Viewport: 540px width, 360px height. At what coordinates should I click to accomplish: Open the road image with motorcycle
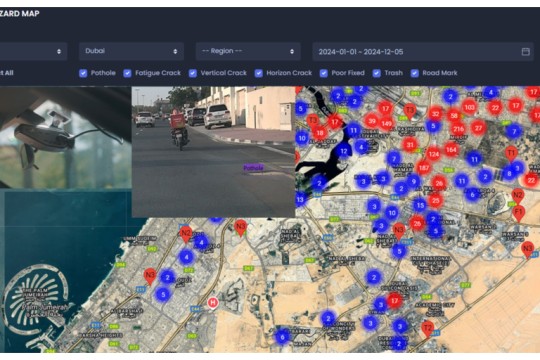214,152
